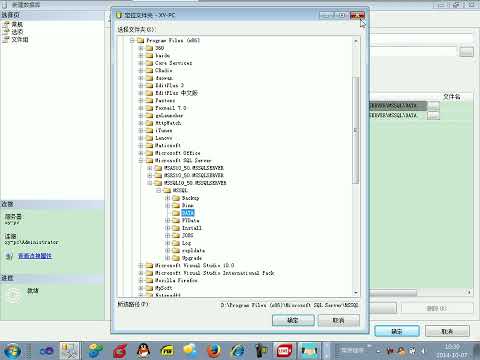The width and height of the screenshot is (480, 360).
Task: Open Fireworks FW icon on taskbar
Action: click(x=167, y=351)
